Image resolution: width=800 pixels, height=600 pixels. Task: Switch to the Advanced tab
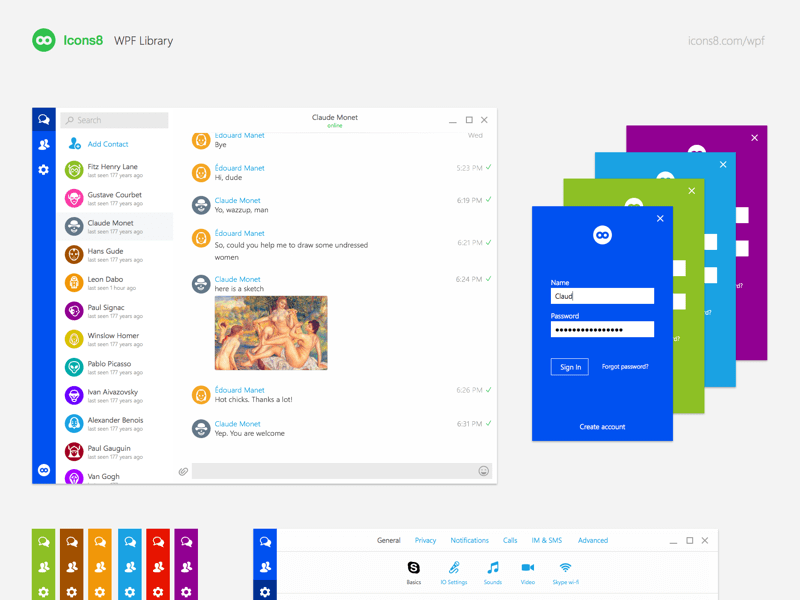click(592, 539)
